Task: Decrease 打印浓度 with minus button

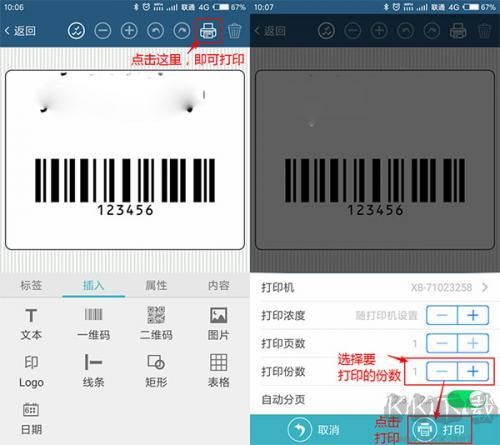Action: point(442,315)
